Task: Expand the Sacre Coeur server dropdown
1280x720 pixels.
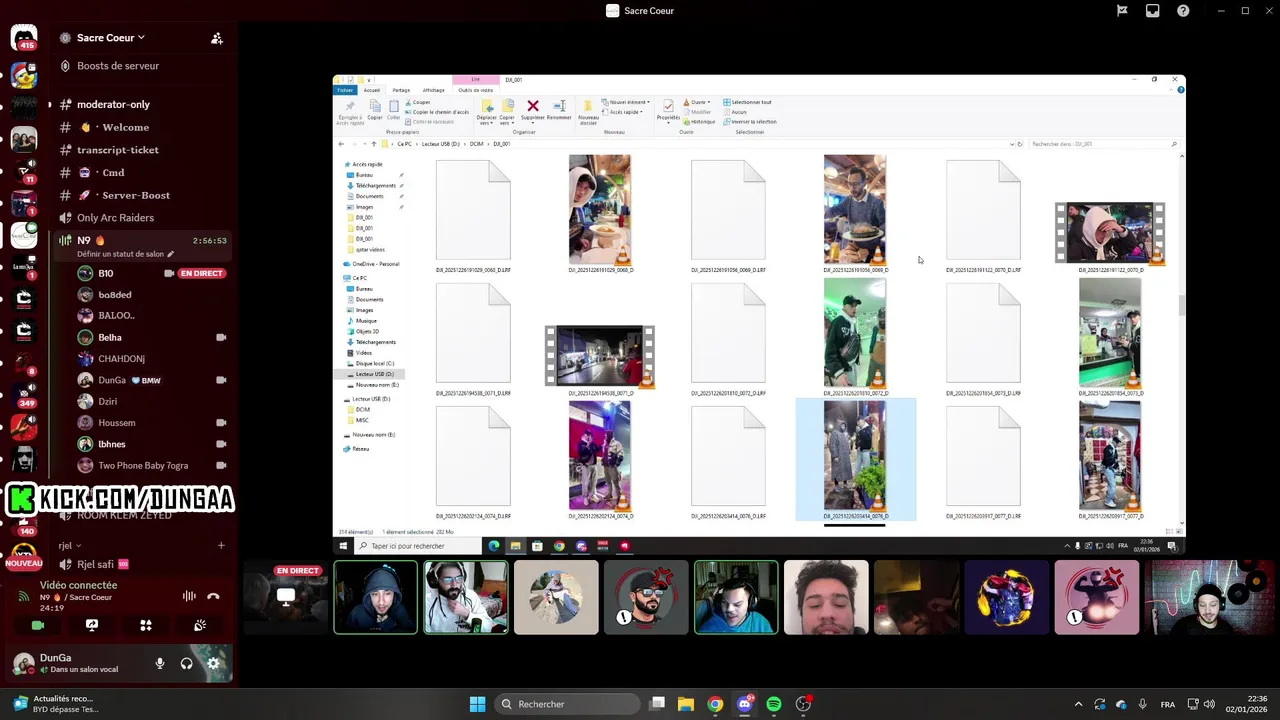Action: pyautogui.click(x=110, y=38)
